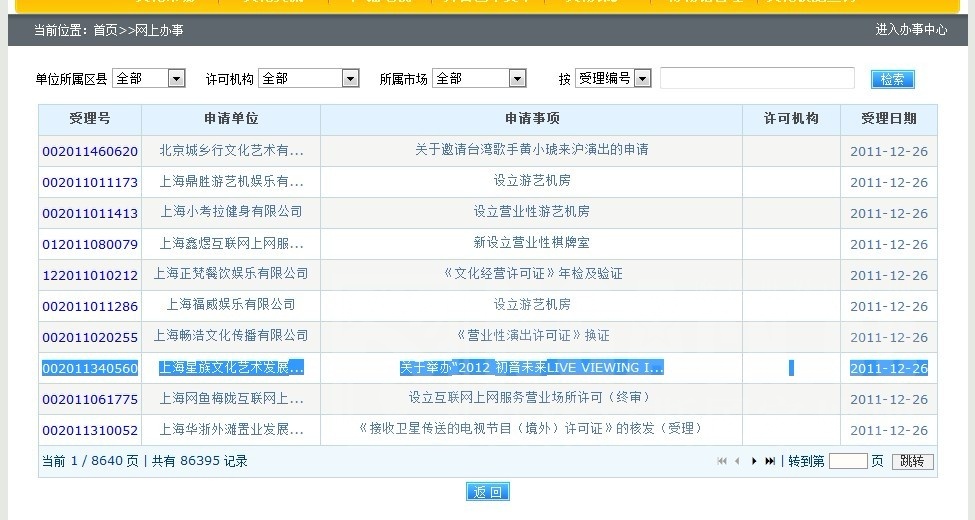Open record 012011080079
This screenshot has height=520, width=975.
tap(90, 244)
